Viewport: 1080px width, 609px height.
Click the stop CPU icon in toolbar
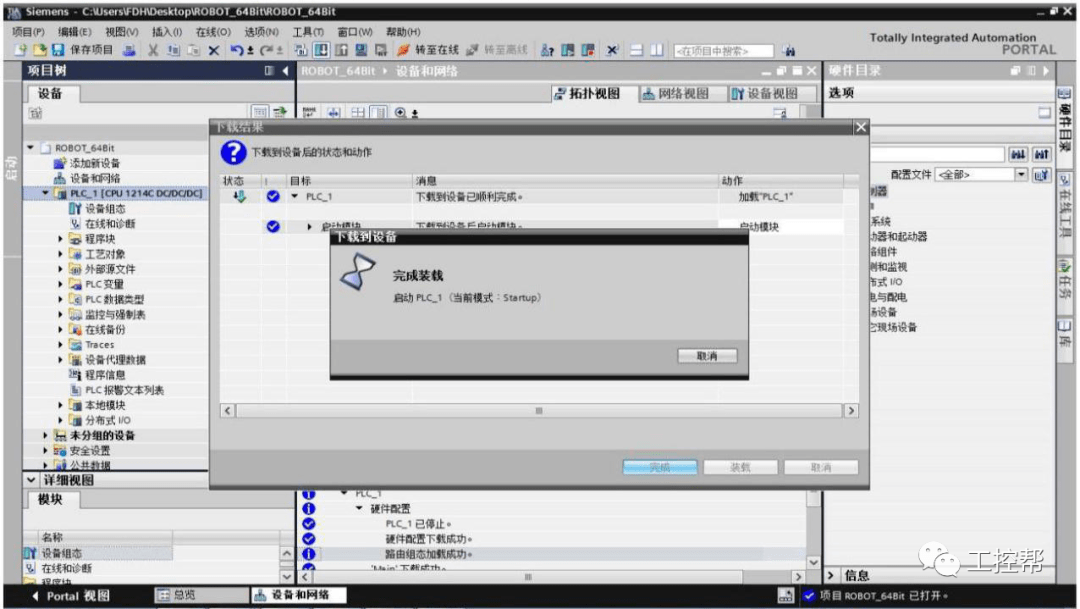point(588,50)
